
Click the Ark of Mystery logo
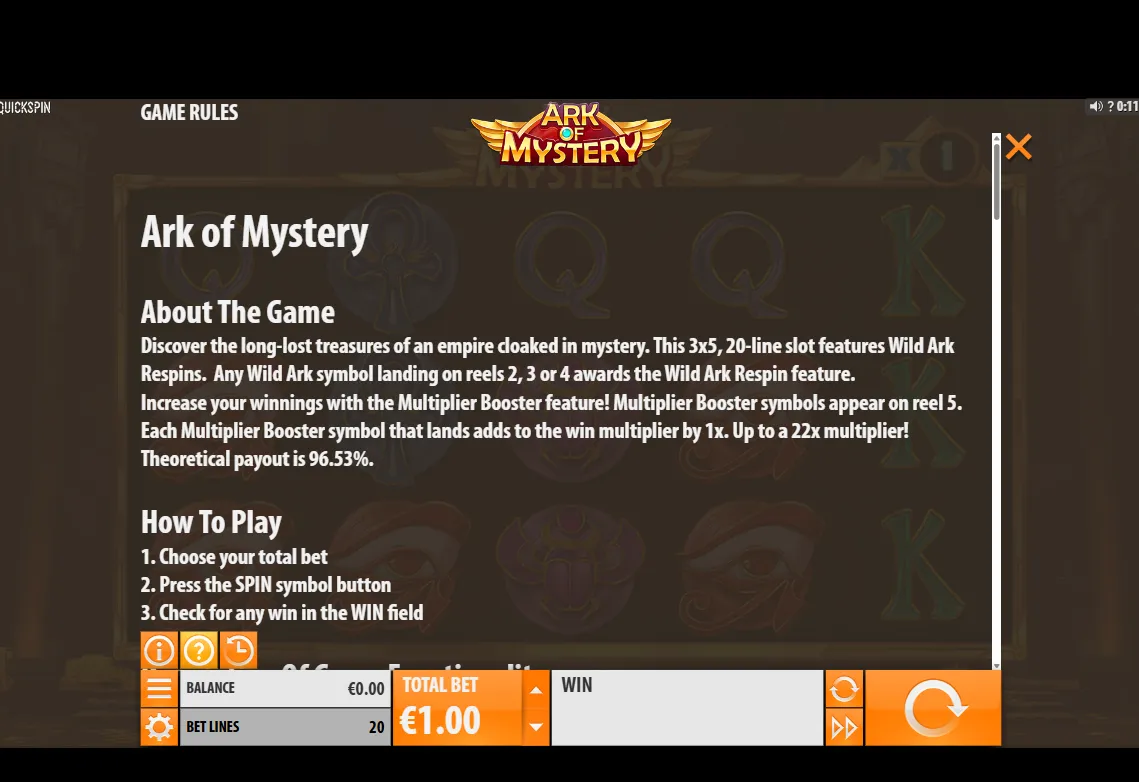click(571, 134)
